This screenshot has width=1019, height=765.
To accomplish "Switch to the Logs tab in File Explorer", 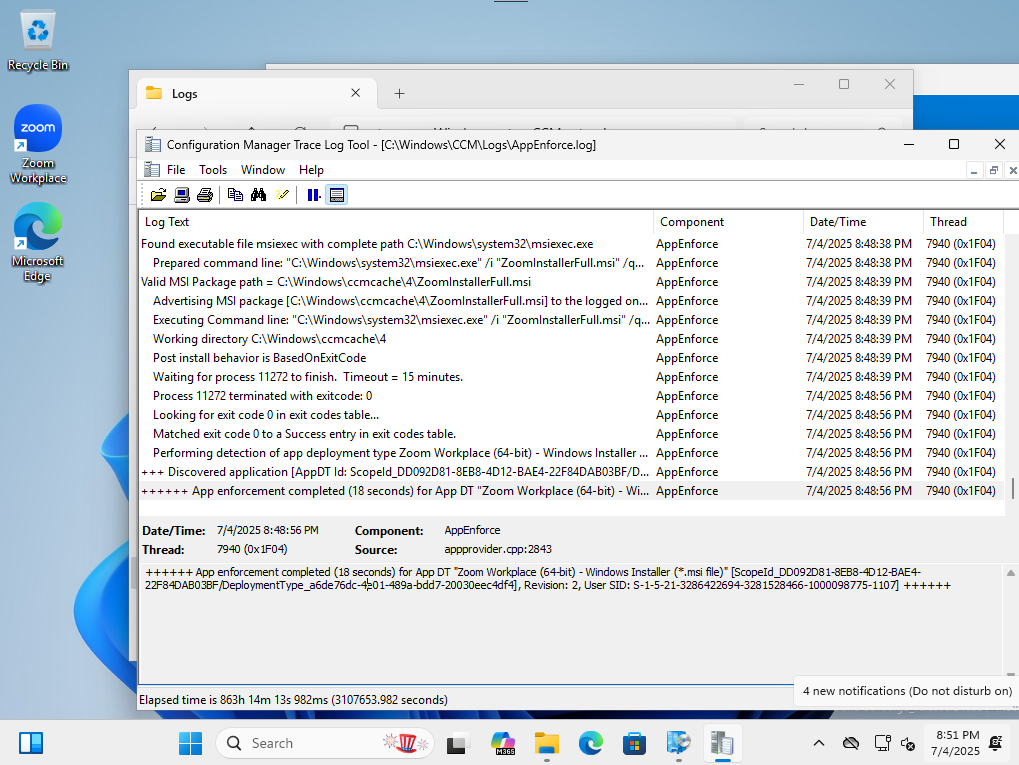I will 257,94.
